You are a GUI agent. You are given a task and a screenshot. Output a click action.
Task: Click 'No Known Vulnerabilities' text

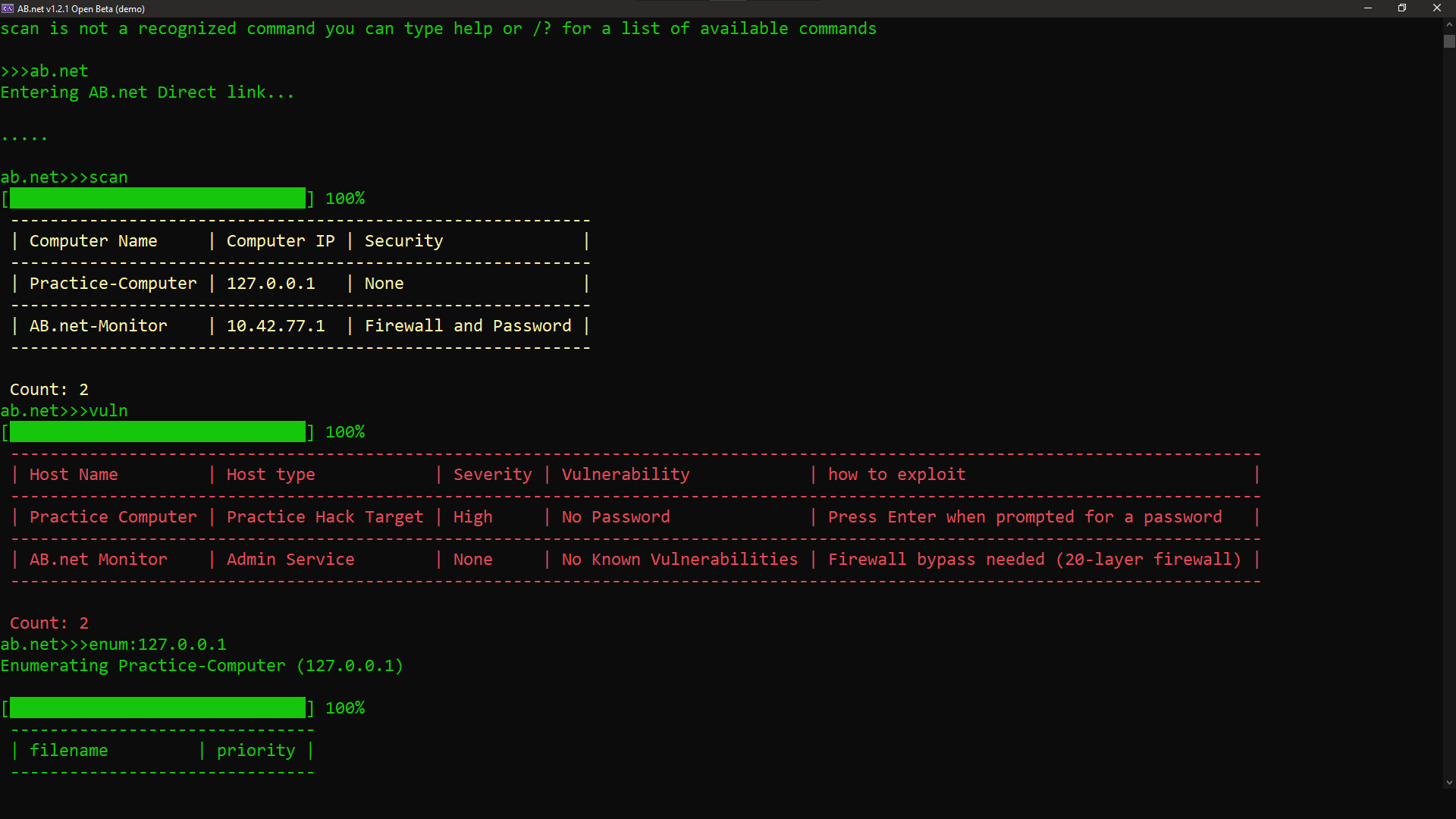tap(679, 560)
